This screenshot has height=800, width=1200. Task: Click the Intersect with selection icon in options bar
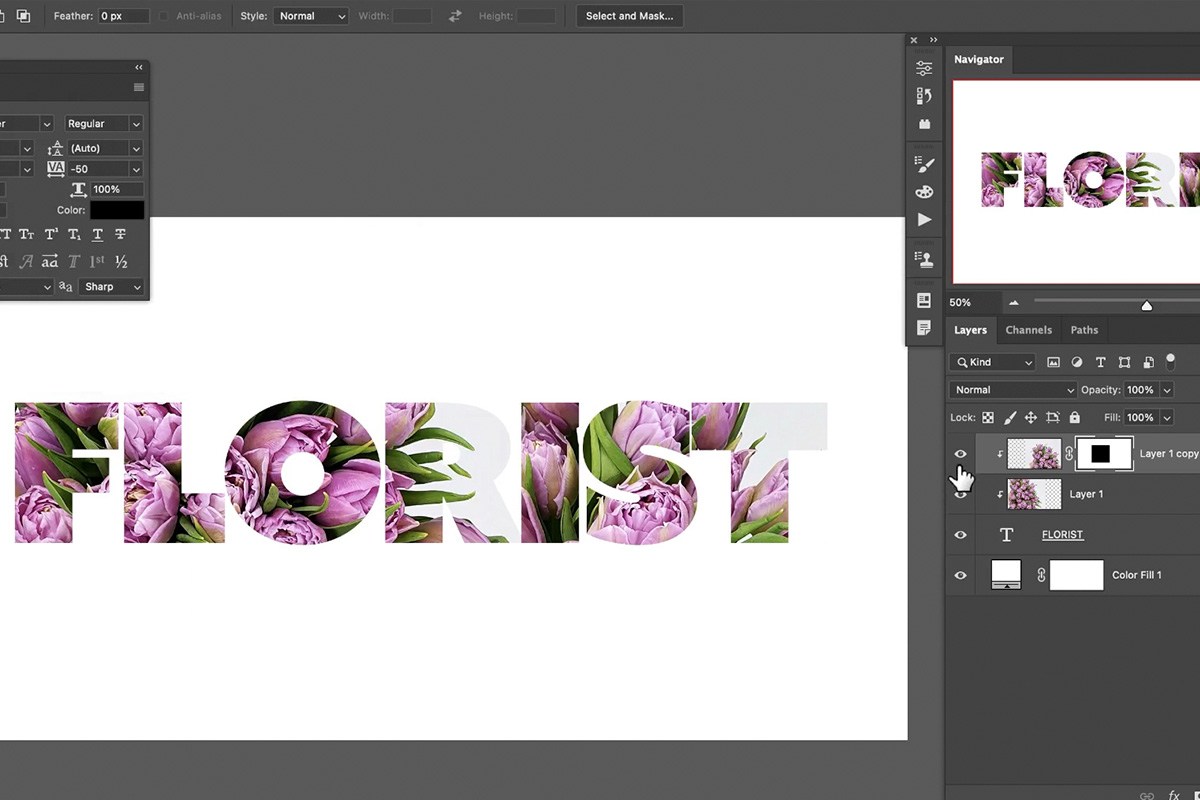coord(23,16)
